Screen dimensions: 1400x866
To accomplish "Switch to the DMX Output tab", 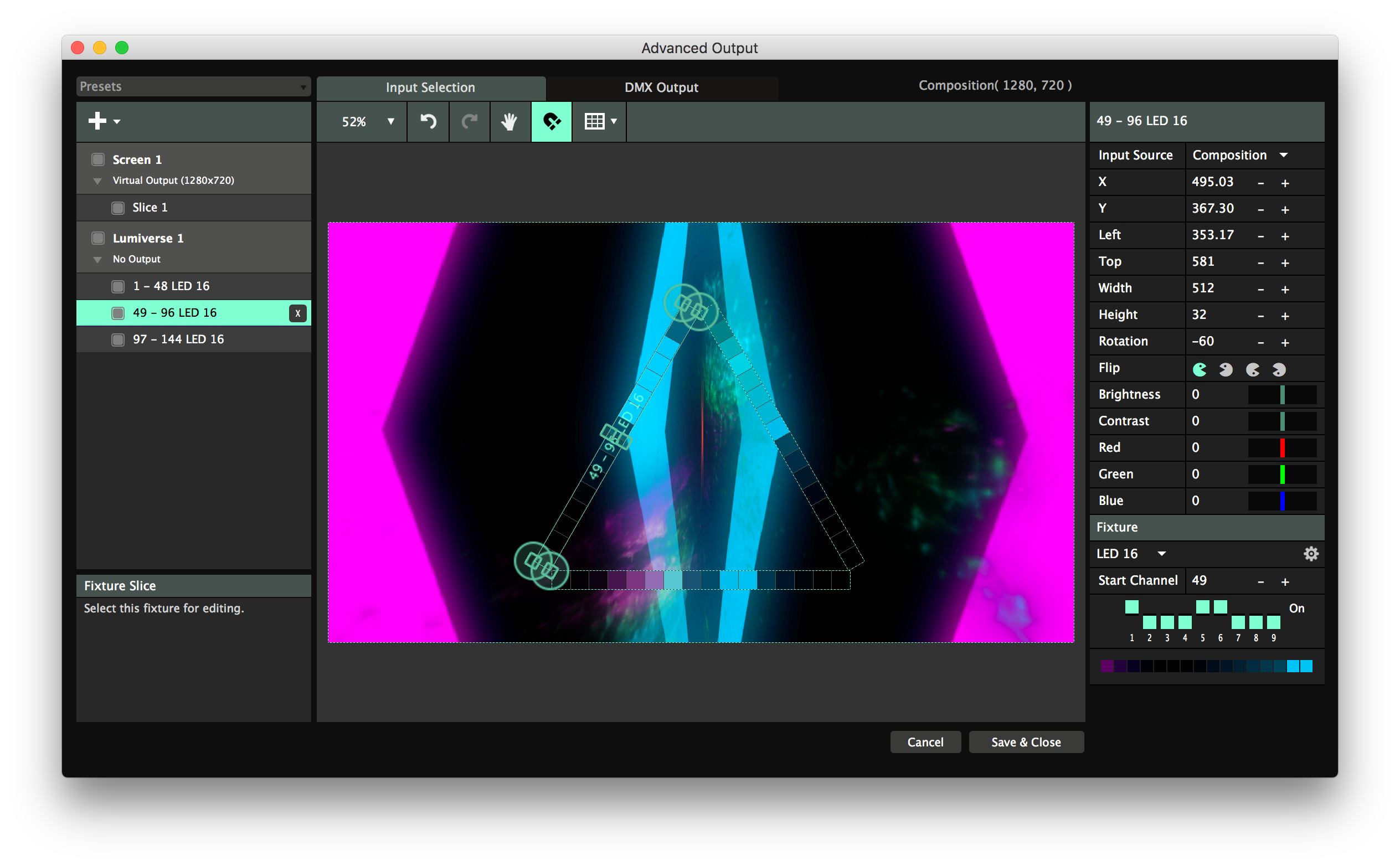I will (x=661, y=87).
